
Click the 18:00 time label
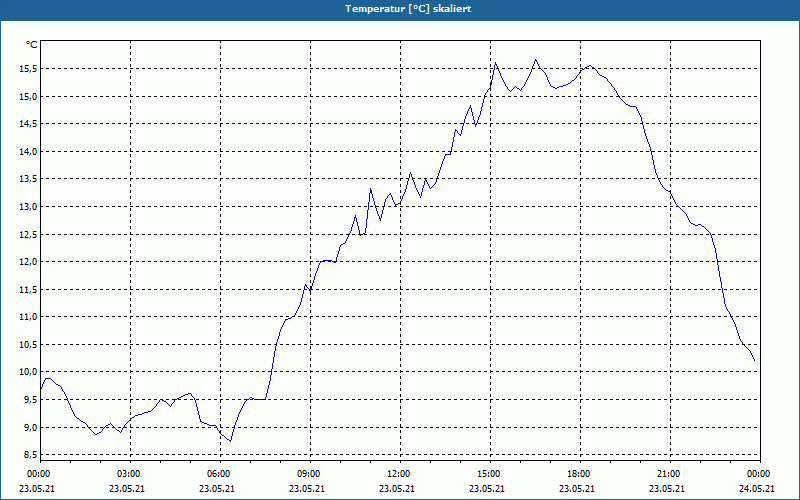(580, 474)
